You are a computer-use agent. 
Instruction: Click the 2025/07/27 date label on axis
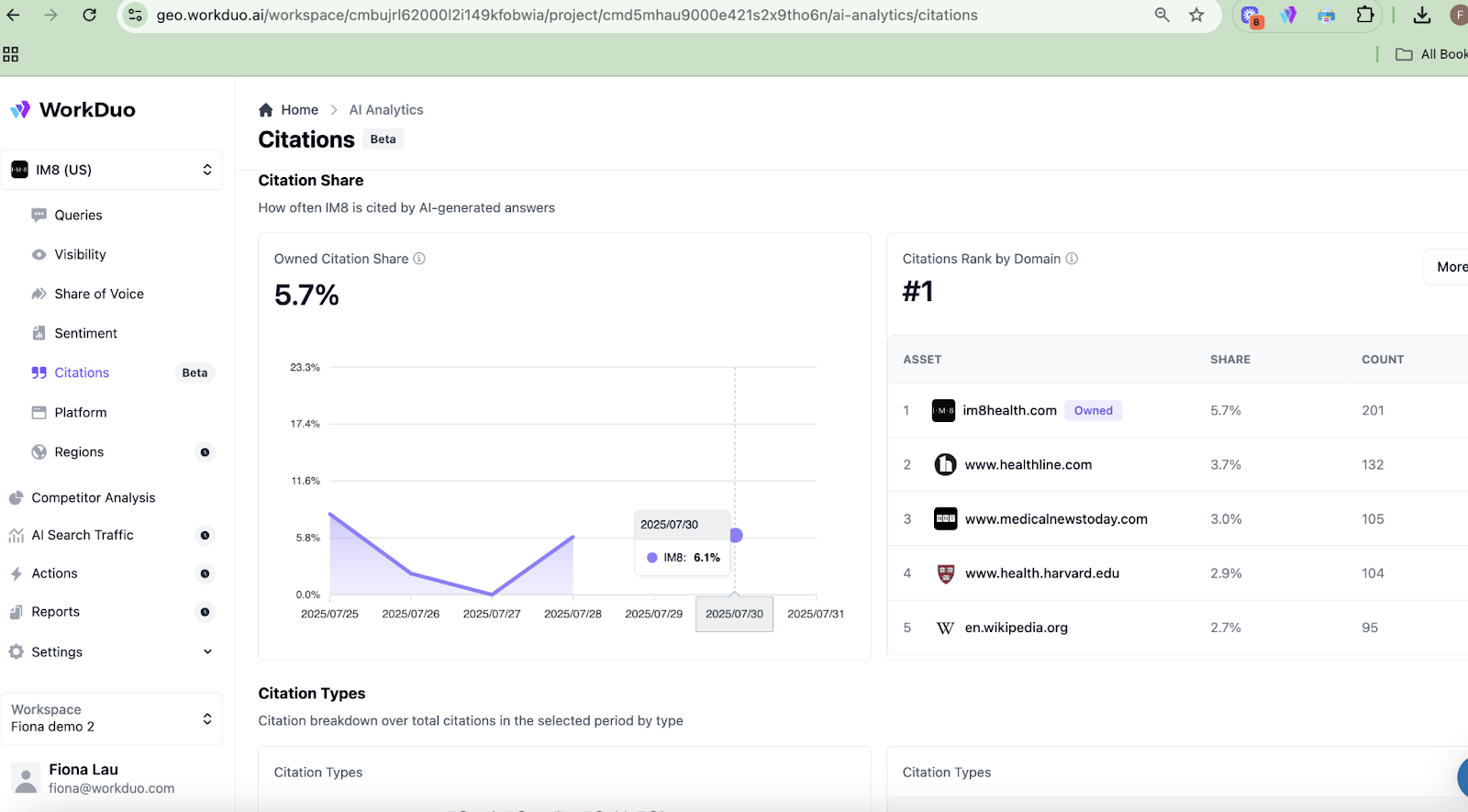[x=492, y=614]
